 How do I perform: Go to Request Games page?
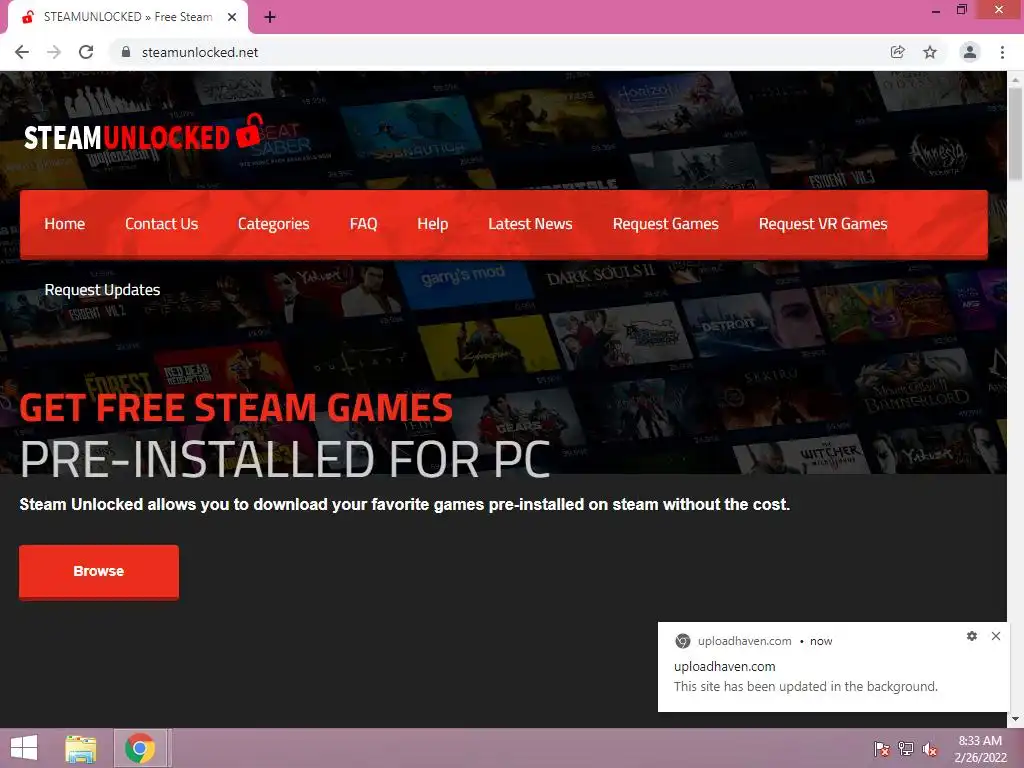click(x=665, y=224)
